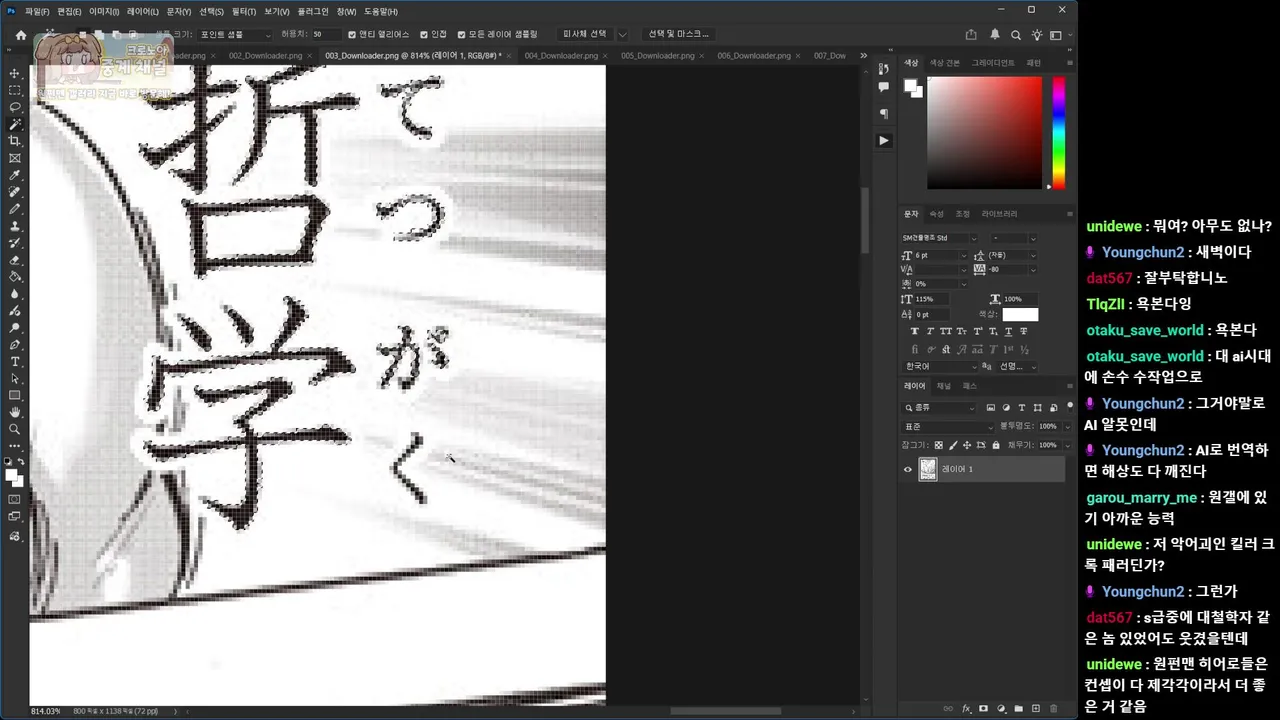Expand the 피사체 선택 options arrow
This screenshot has height=720, width=1280.
point(622,34)
